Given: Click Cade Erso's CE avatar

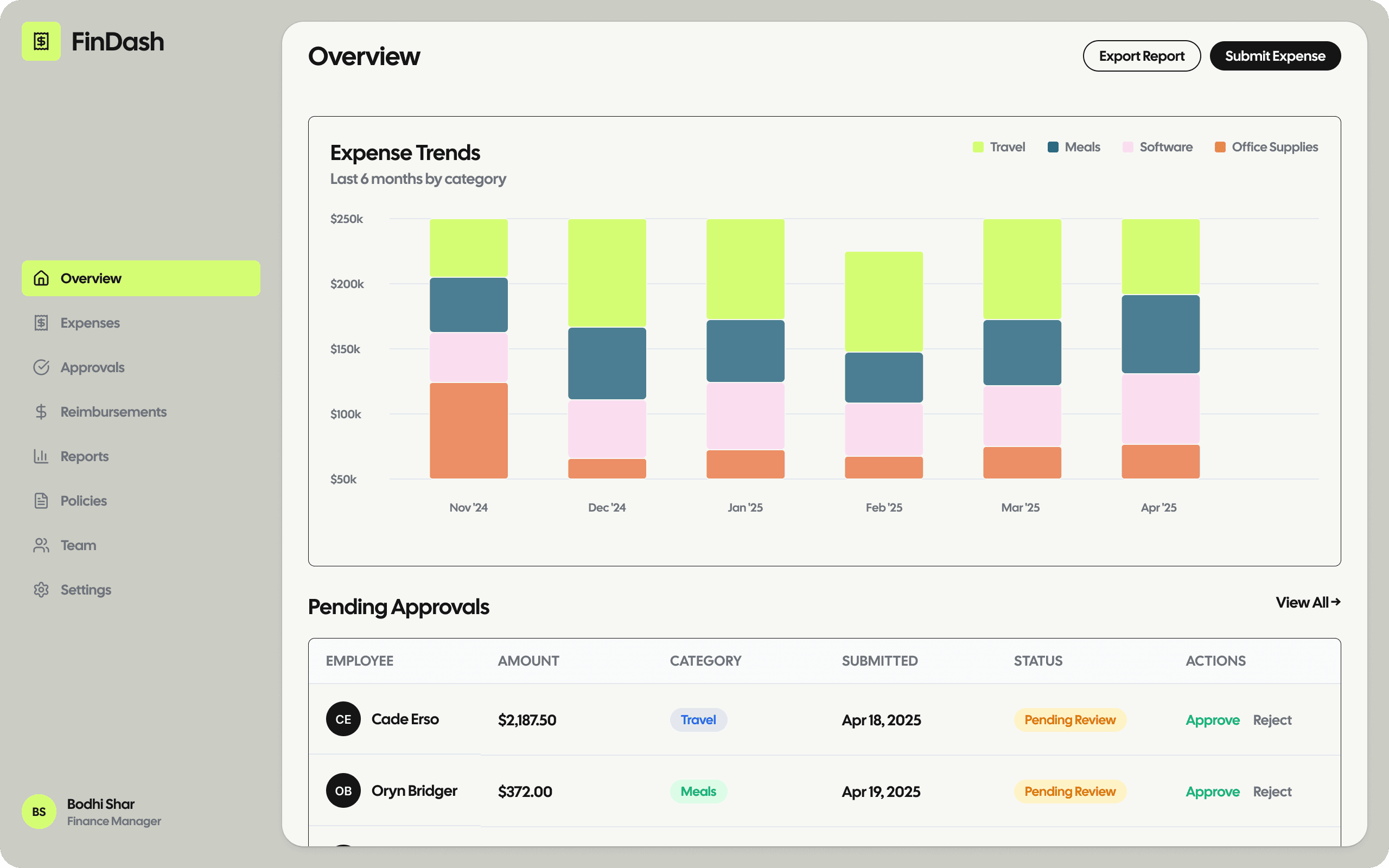Looking at the screenshot, I should click(343, 719).
